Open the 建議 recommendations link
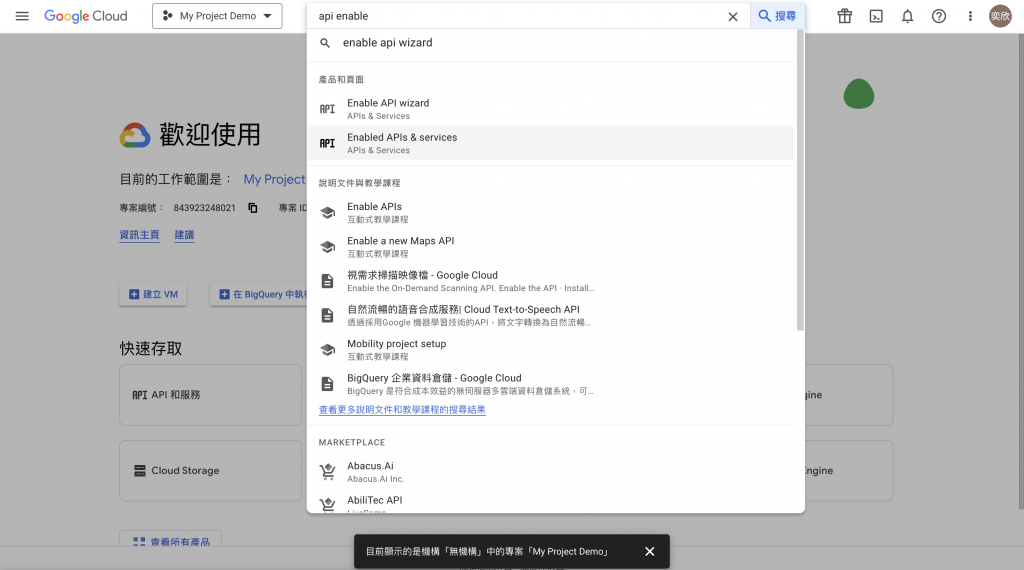The height and width of the screenshot is (570, 1024). [x=184, y=234]
